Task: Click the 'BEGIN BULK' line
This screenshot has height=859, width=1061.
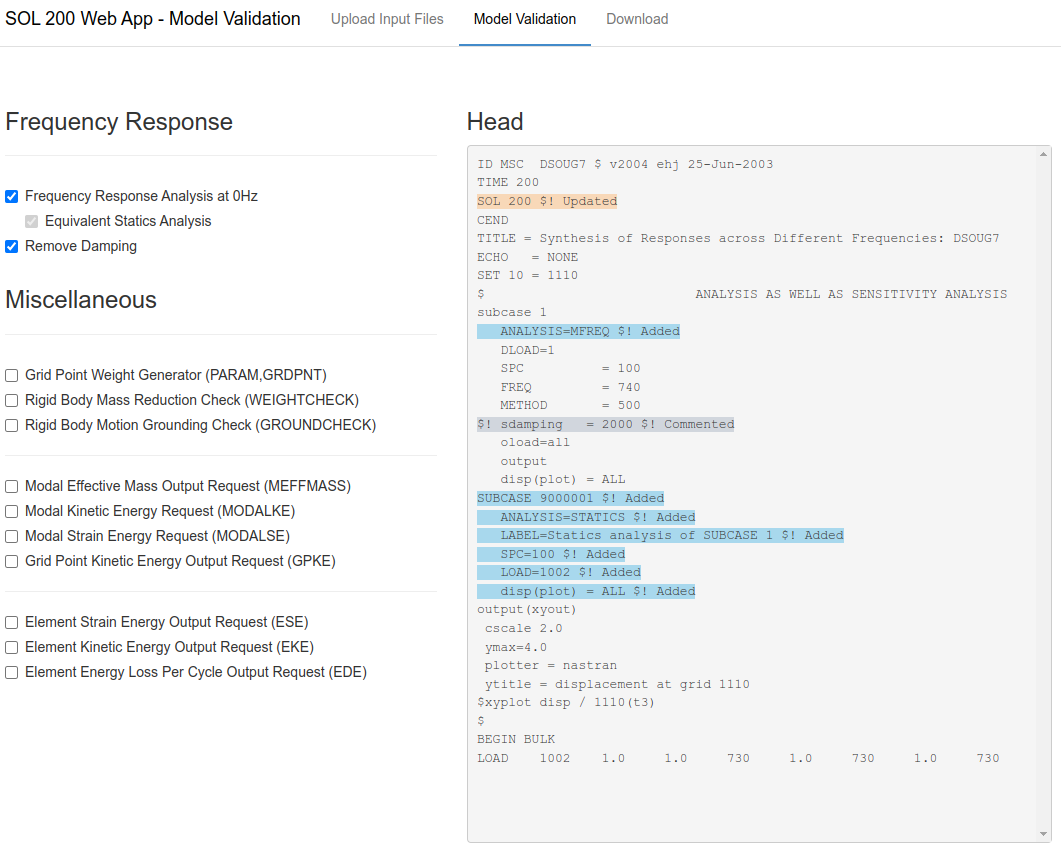Action: pyautogui.click(x=516, y=739)
